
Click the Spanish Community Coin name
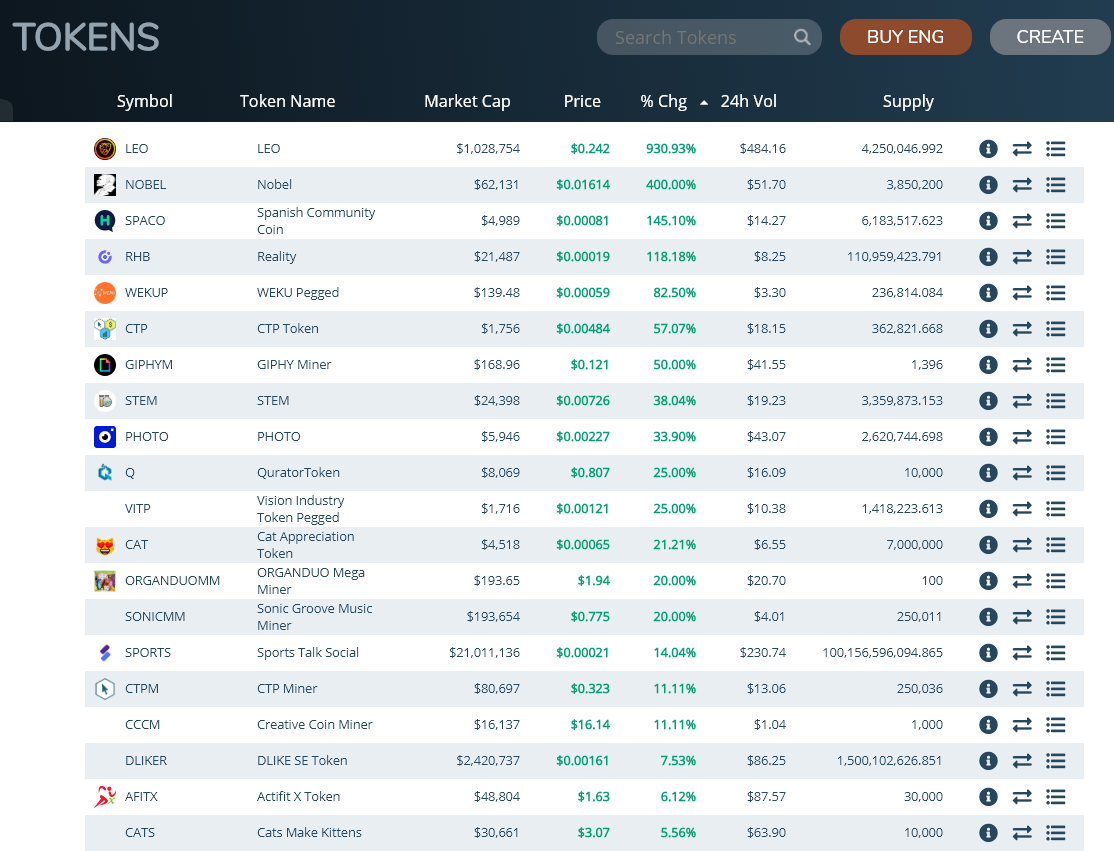[x=315, y=221]
